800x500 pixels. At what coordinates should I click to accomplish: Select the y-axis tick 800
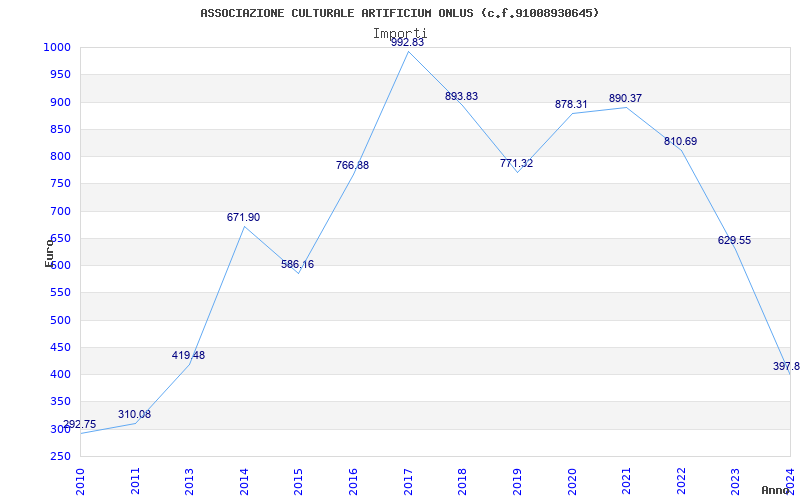[60, 157]
